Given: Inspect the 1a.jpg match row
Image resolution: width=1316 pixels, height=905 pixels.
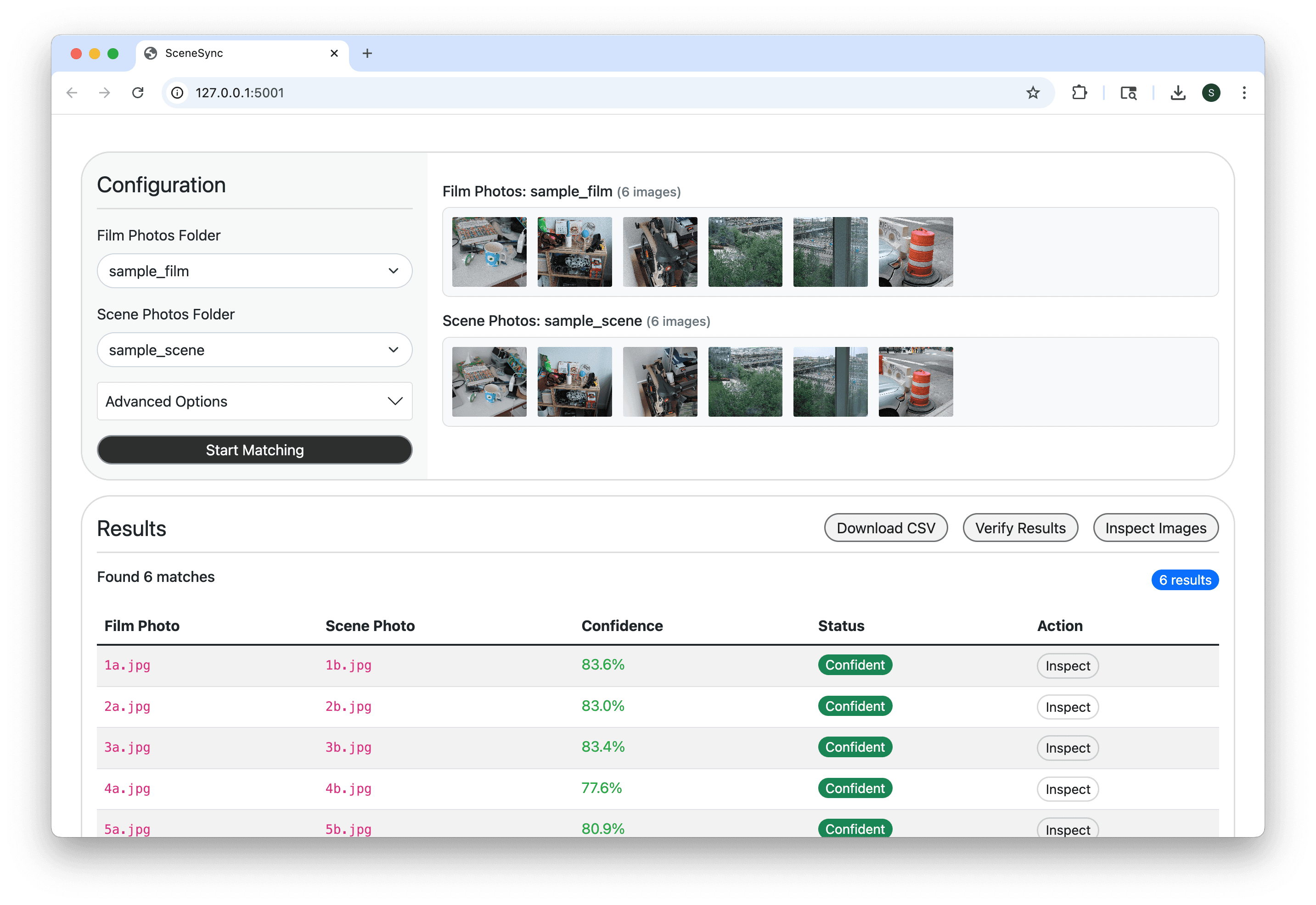Looking at the screenshot, I should tap(1067, 666).
